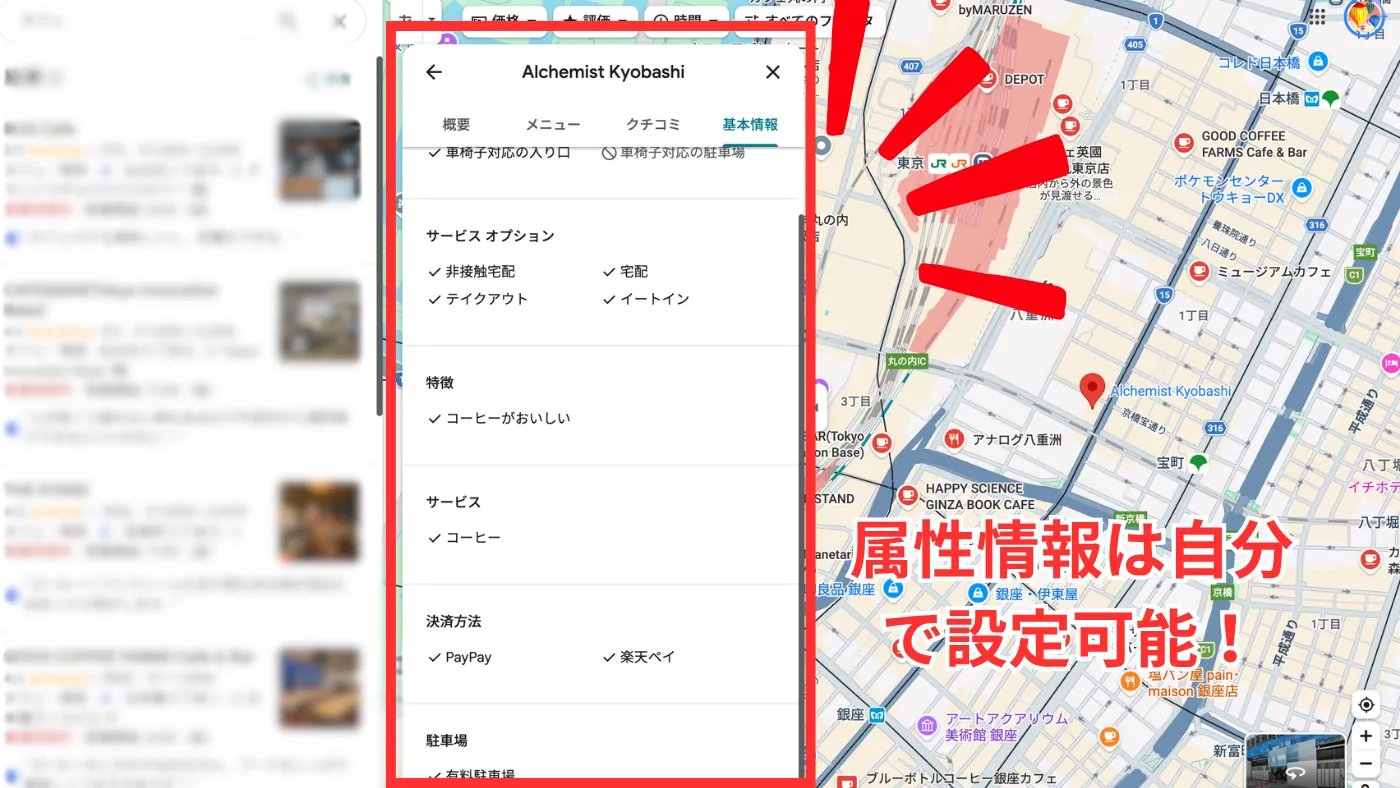This screenshot has height=788, width=1400.
Task: Click the イートイン service option
Action: click(645, 299)
